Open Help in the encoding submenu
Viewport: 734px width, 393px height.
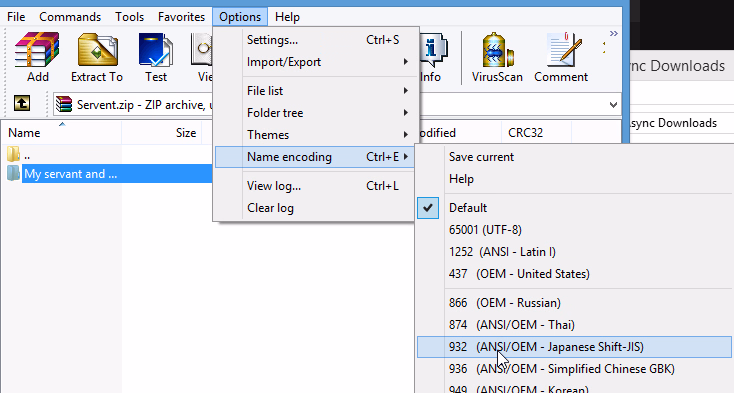(x=574, y=179)
